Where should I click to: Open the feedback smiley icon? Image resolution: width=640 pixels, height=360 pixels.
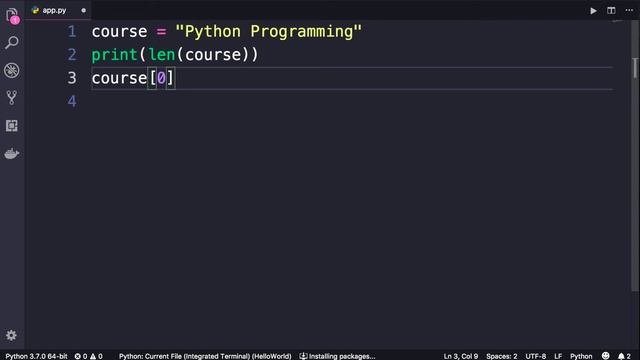605,356
